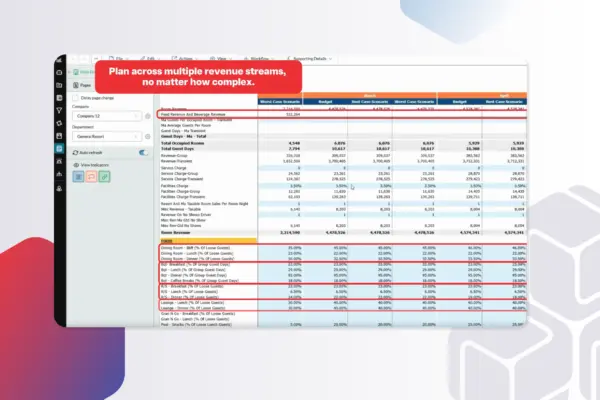
Task: Toggle the green link indicator button
Action: [104, 176]
